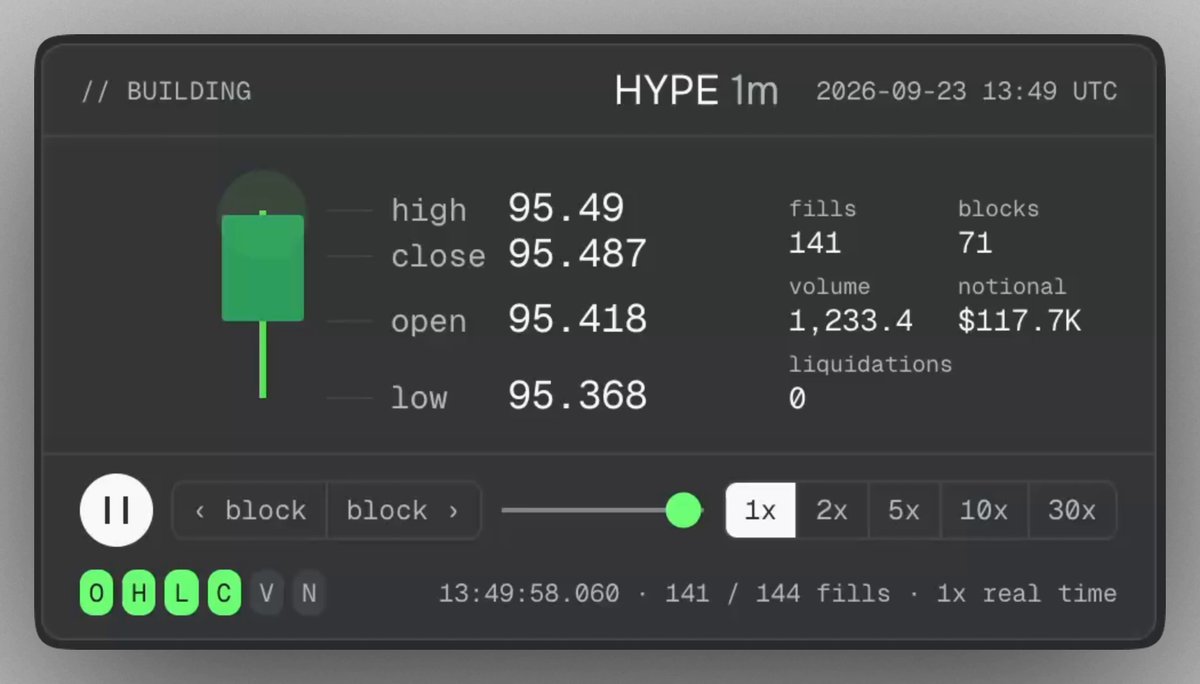
Task: Pause playback with the round pause button
Action: [x=117, y=510]
